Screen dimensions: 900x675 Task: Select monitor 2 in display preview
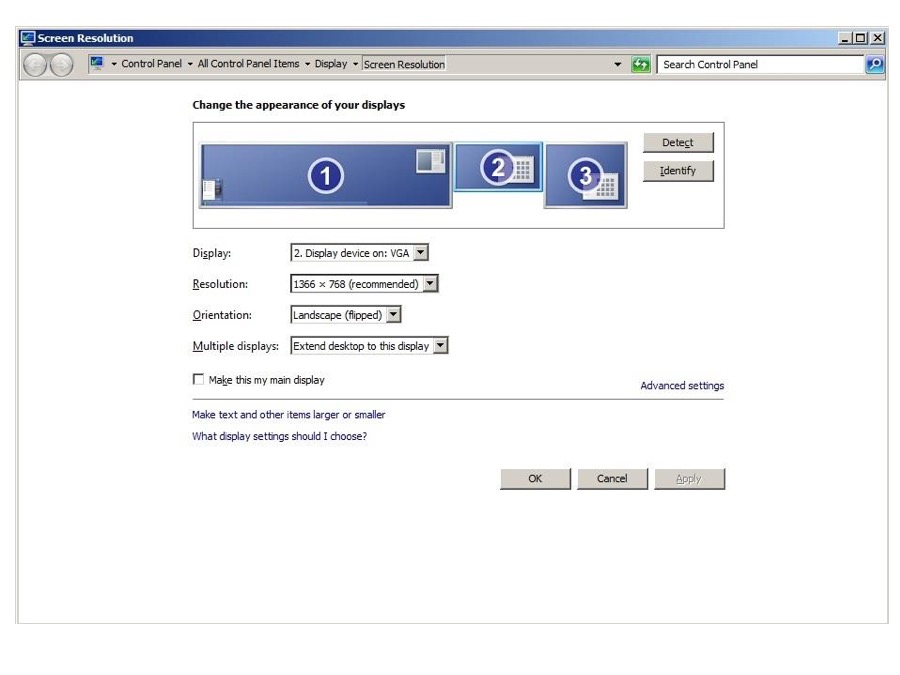[x=498, y=167]
